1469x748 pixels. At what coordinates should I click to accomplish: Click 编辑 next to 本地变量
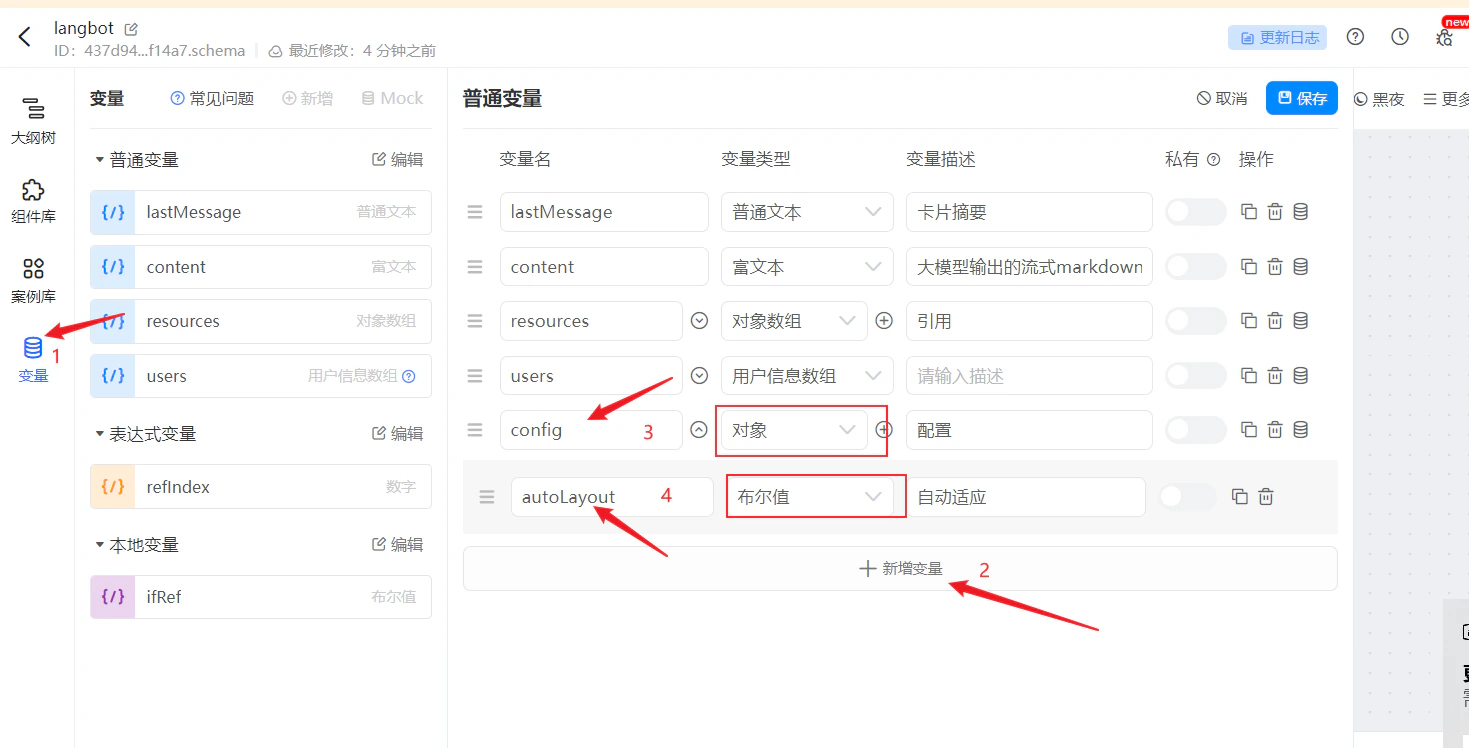click(x=398, y=545)
